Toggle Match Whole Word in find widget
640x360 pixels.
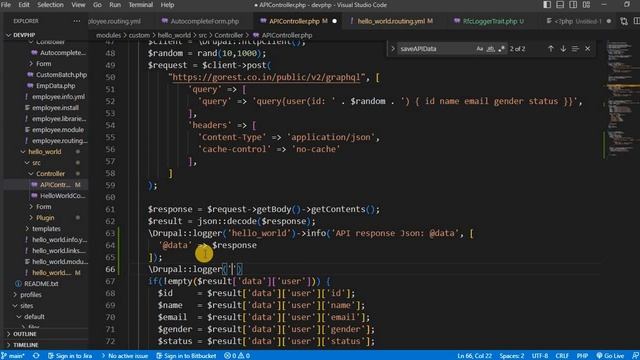[x=491, y=49]
